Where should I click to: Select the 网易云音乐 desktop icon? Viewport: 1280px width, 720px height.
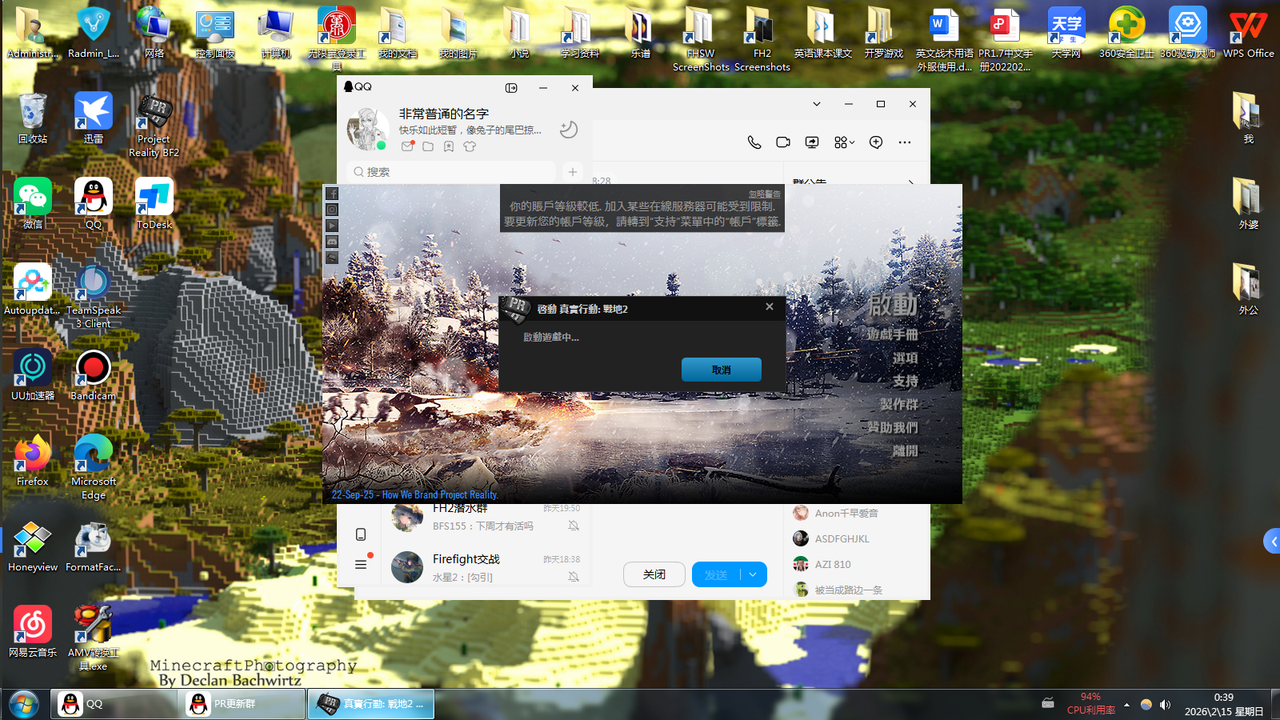[x=32, y=631]
